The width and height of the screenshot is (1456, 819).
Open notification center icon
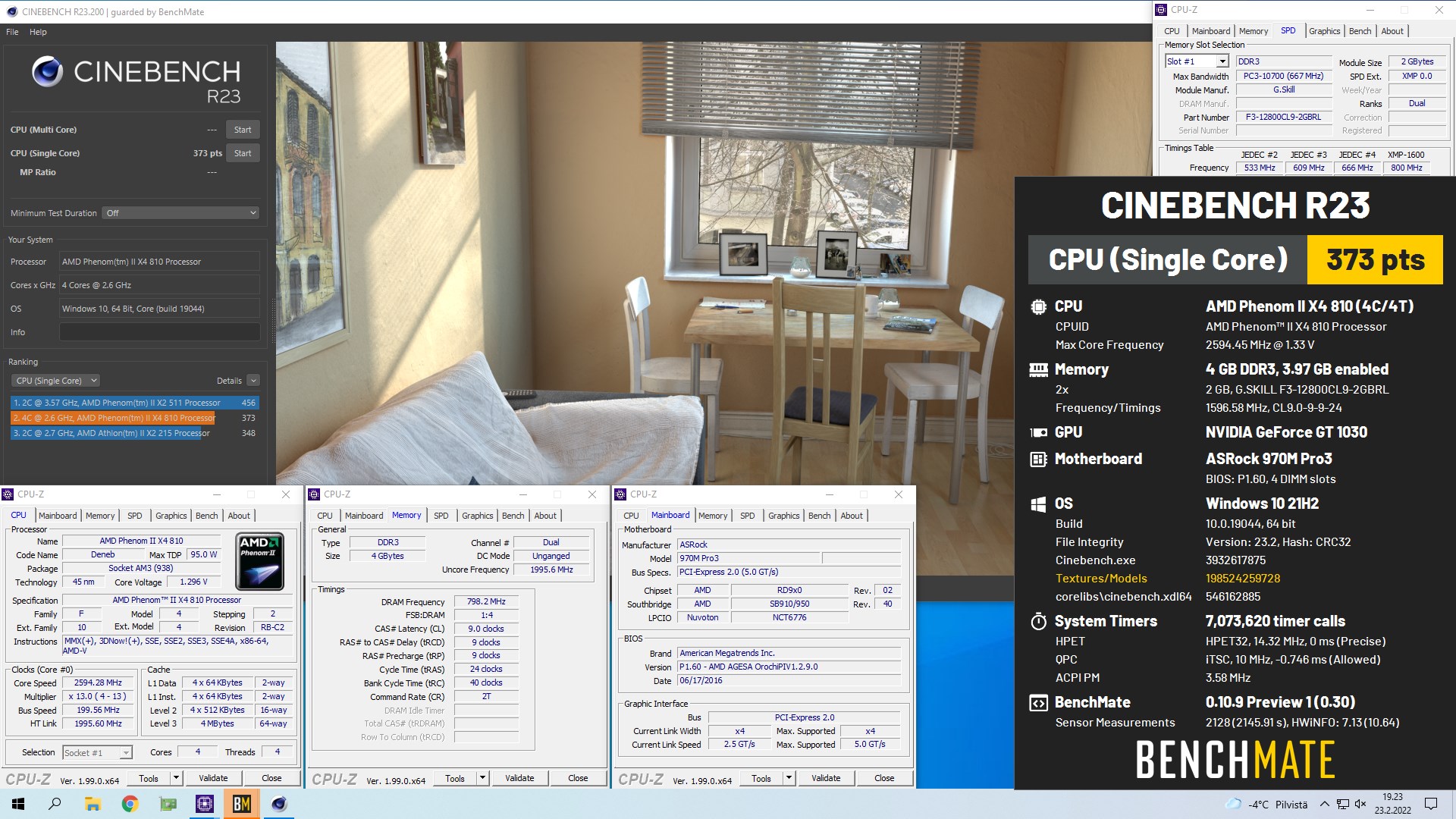tap(1431, 804)
